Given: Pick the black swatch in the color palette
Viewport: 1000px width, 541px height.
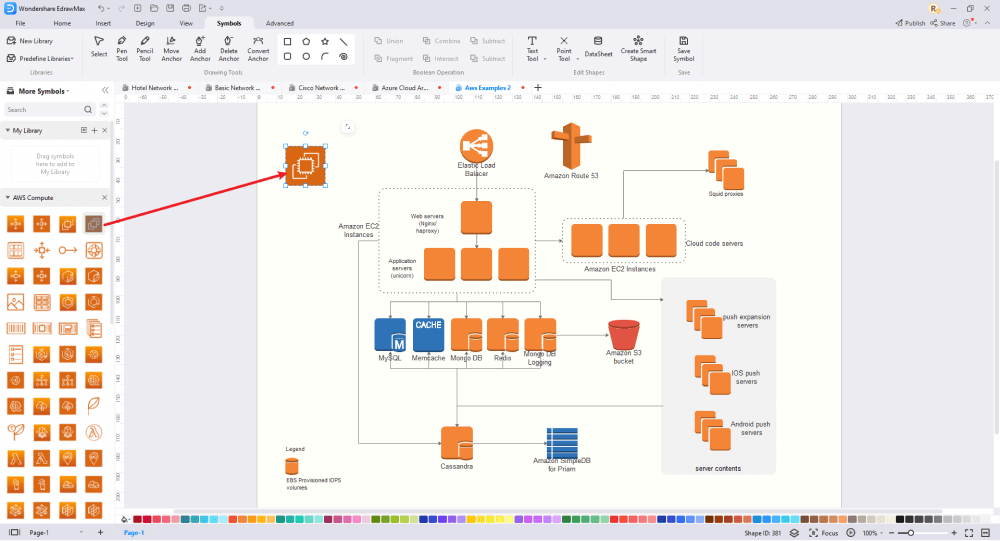Looking at the screenshot, I should click(900, 519).
